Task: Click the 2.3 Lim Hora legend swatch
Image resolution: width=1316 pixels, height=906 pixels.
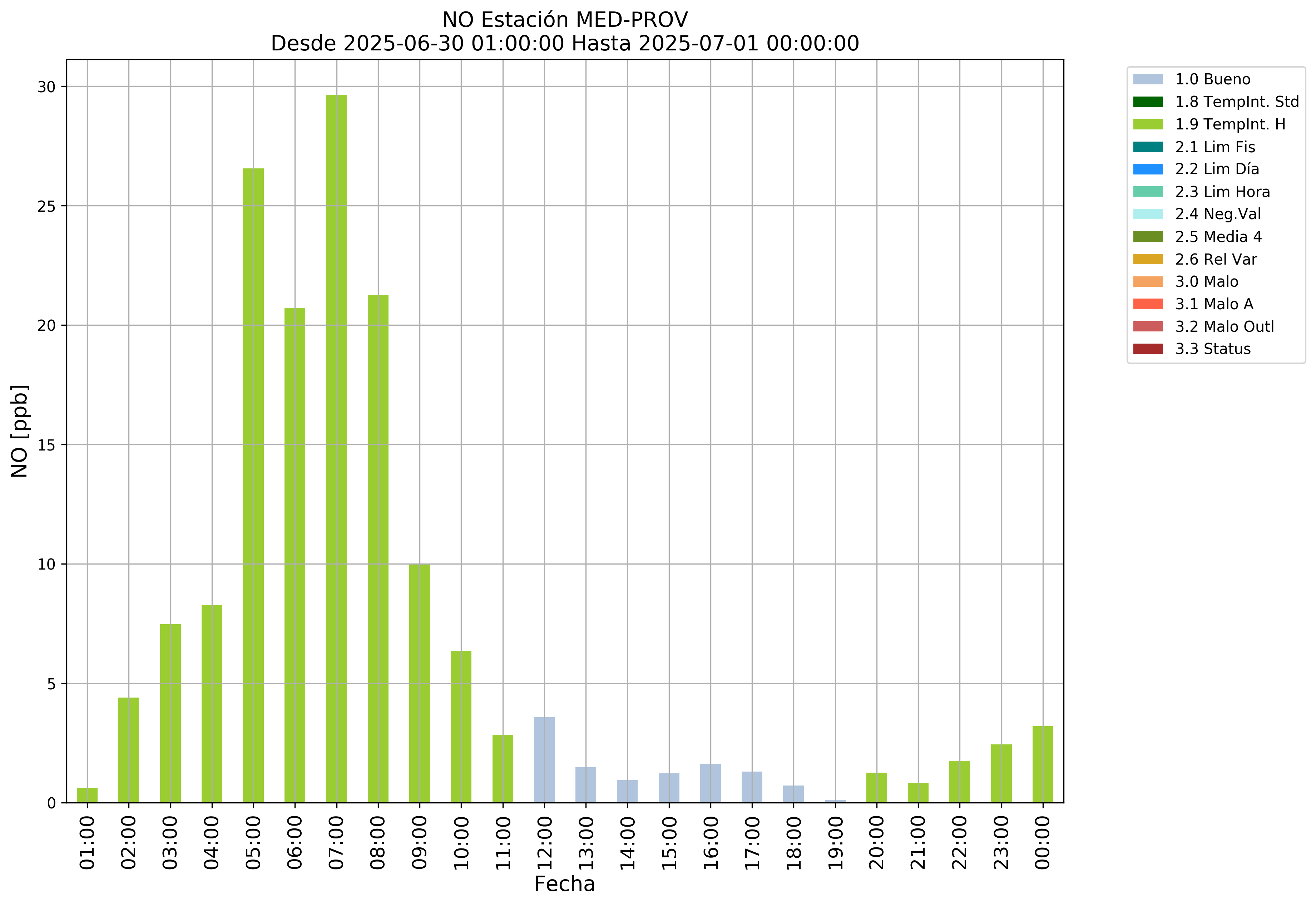Action: (1147, 192)
